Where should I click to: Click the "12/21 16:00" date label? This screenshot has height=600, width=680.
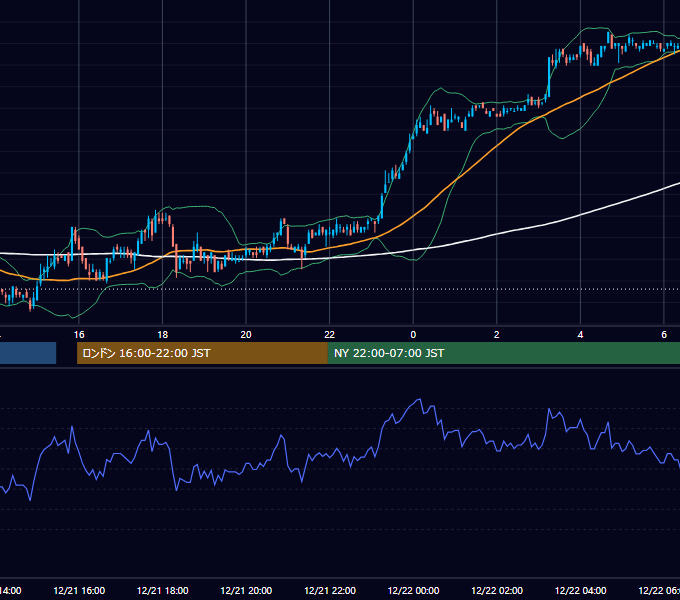[x=79, y=591]
